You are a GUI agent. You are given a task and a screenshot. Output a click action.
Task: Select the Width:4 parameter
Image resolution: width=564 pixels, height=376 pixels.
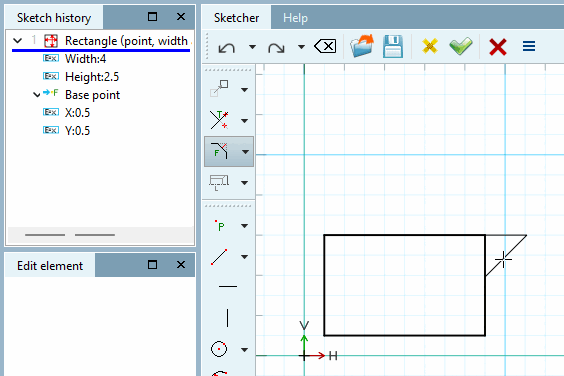(86, 59)
